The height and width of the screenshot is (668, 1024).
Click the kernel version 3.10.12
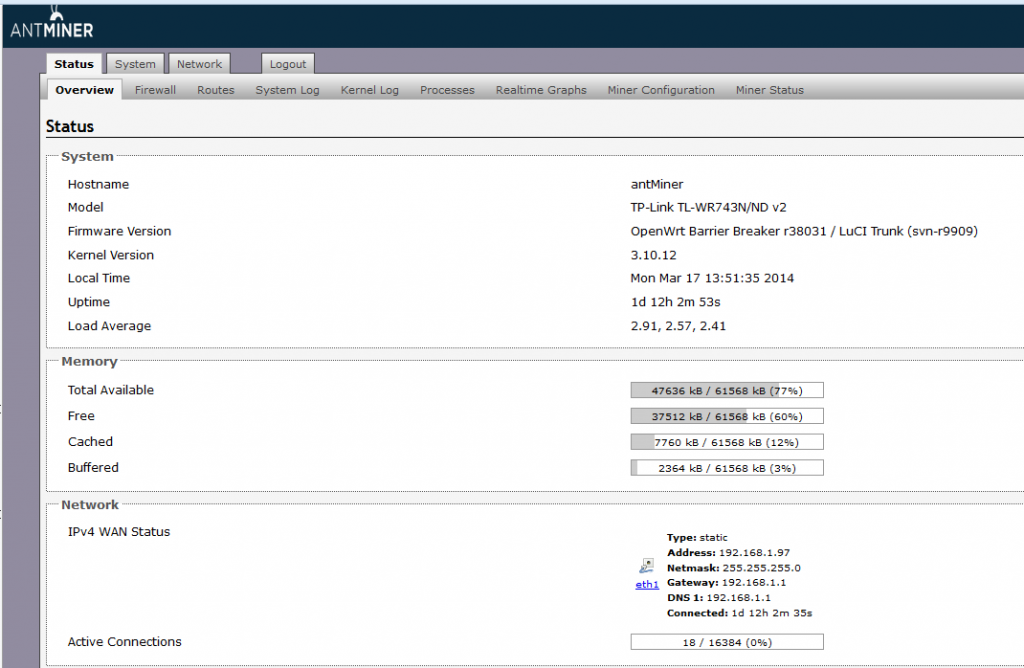pyautogui.click(x=653, y=255)
